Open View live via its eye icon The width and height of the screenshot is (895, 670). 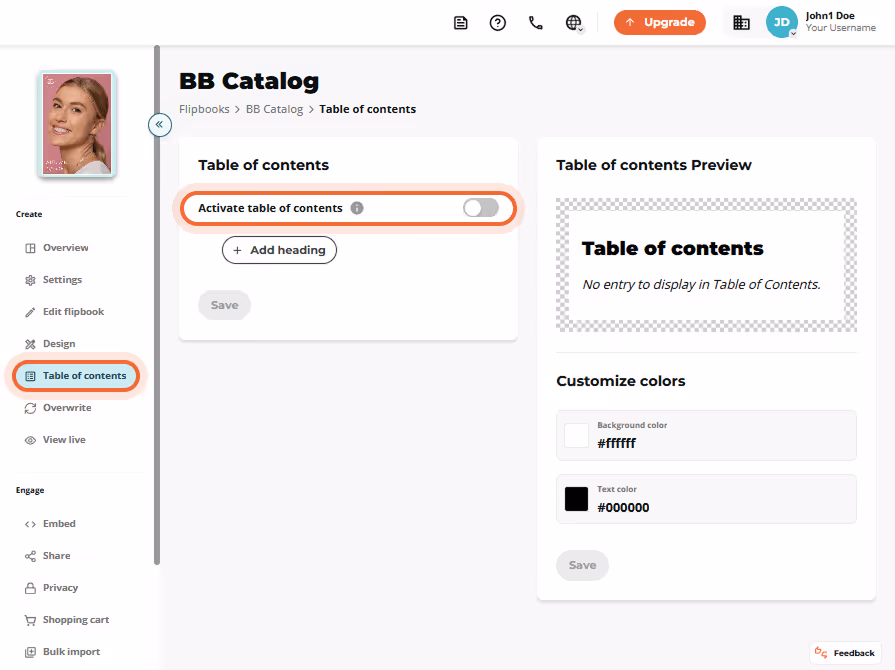(x=30, y=440)
